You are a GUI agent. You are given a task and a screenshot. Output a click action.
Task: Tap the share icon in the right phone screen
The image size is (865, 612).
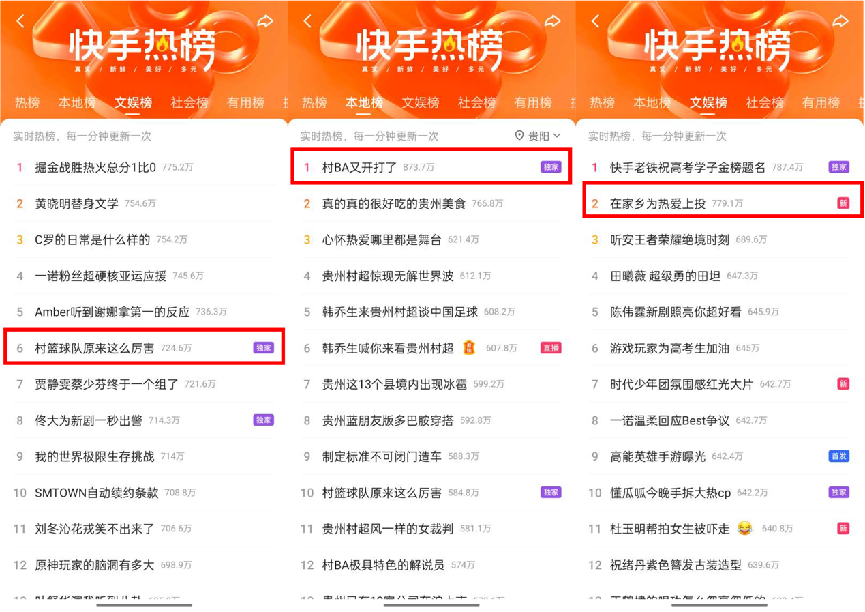[840, 21]
